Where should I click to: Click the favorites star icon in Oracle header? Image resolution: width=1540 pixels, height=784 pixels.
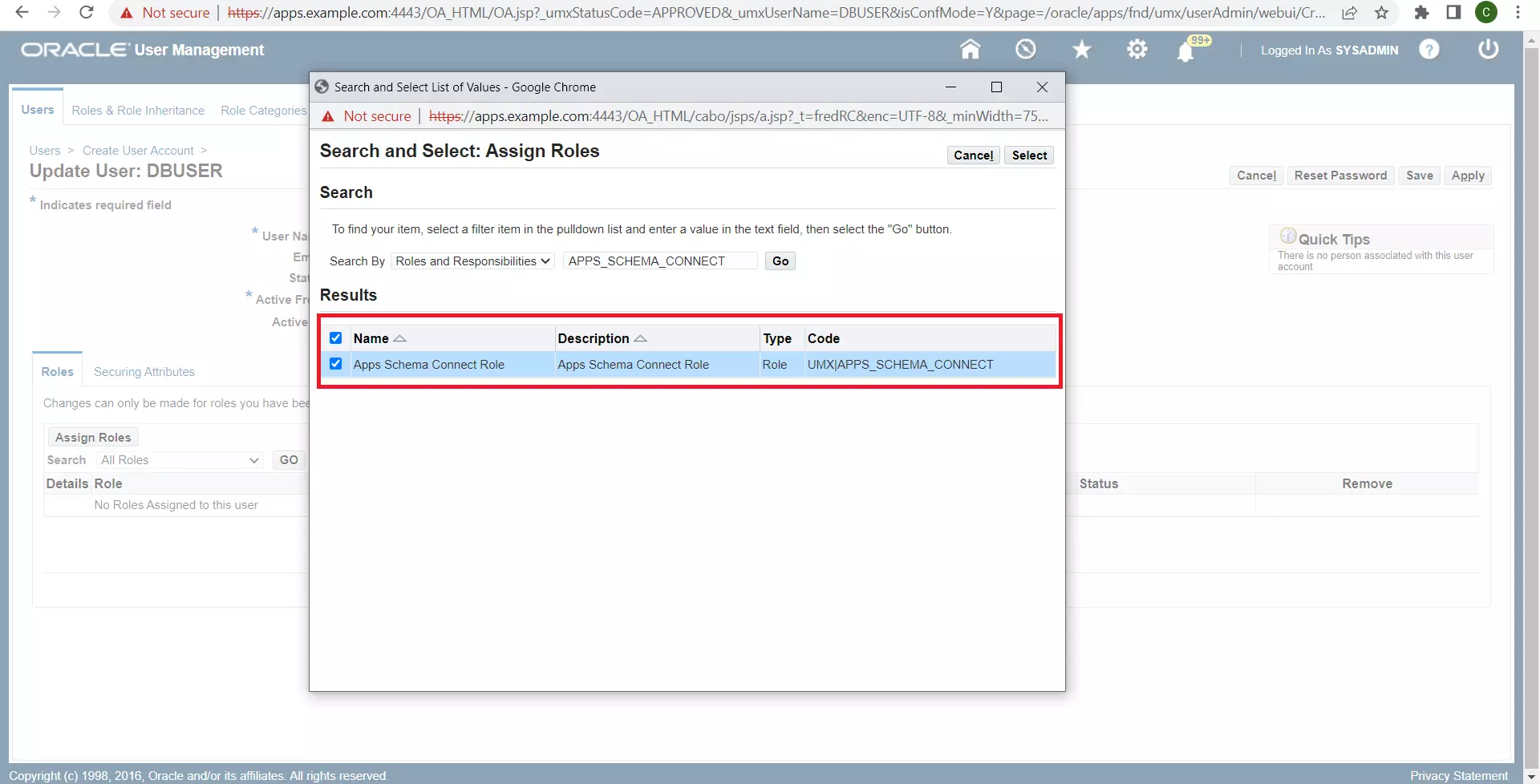1081,49
